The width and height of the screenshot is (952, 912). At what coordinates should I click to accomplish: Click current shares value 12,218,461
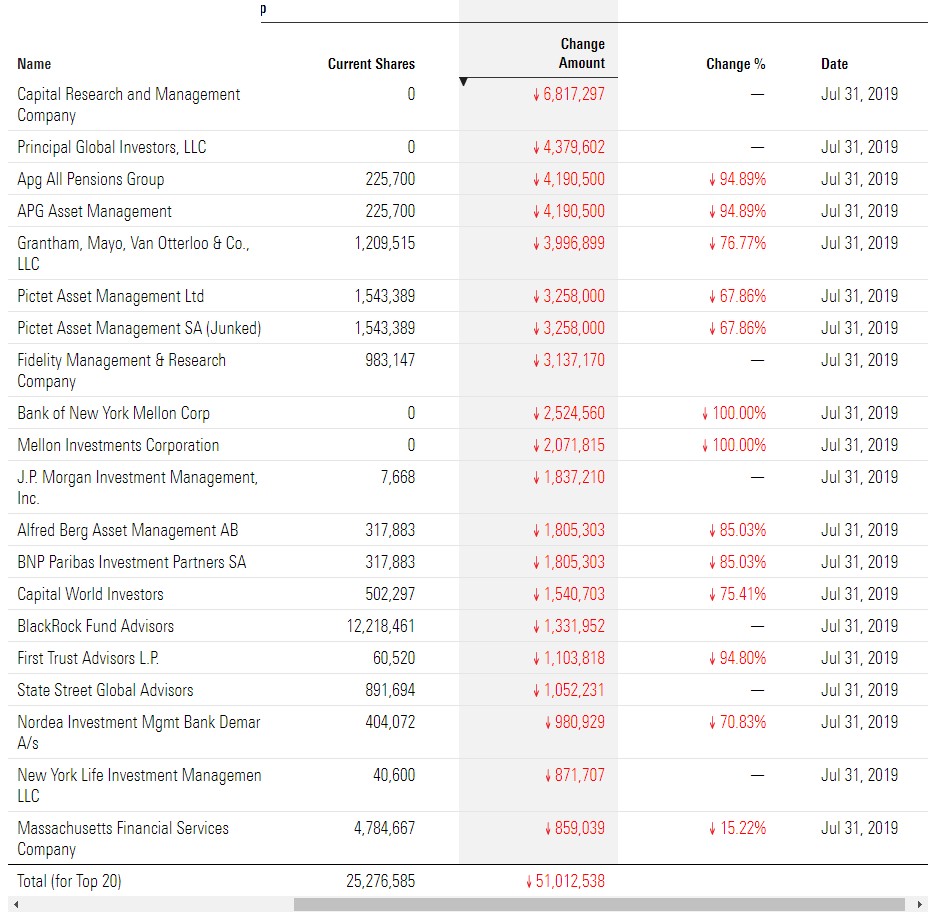pos(381,626)
